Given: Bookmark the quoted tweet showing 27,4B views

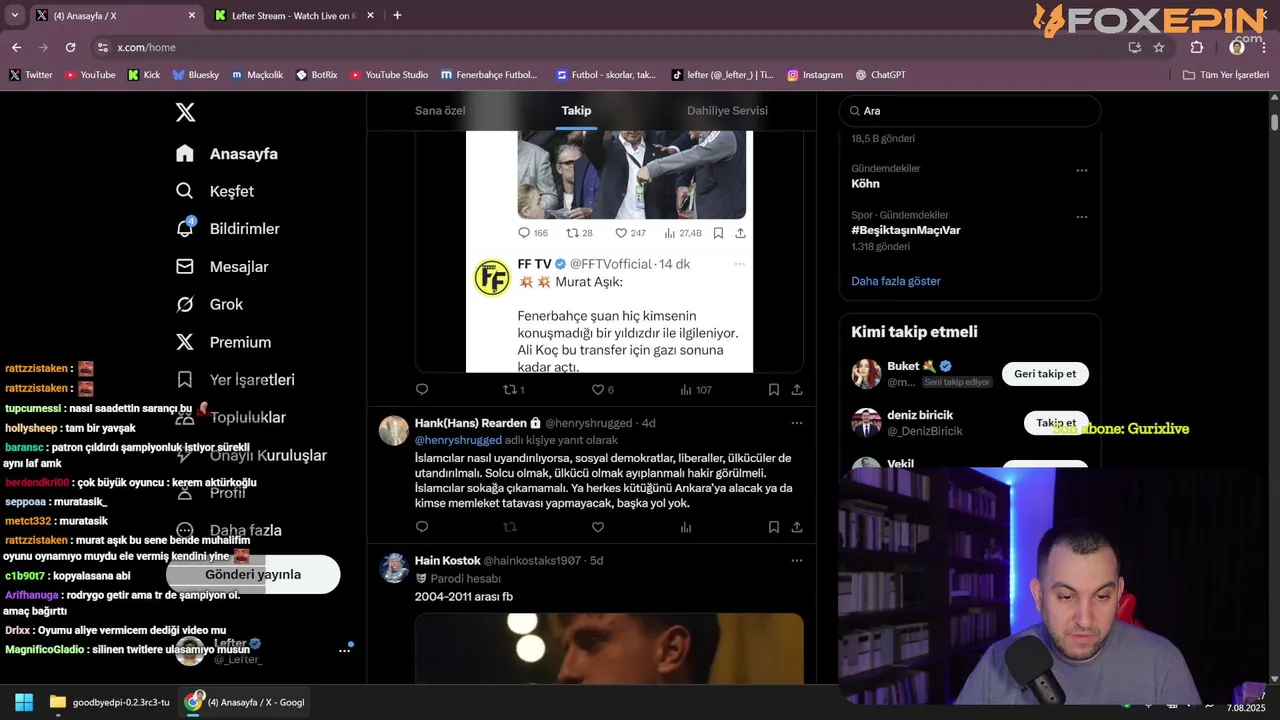Looking at the screenshot, I should (718, 233).
